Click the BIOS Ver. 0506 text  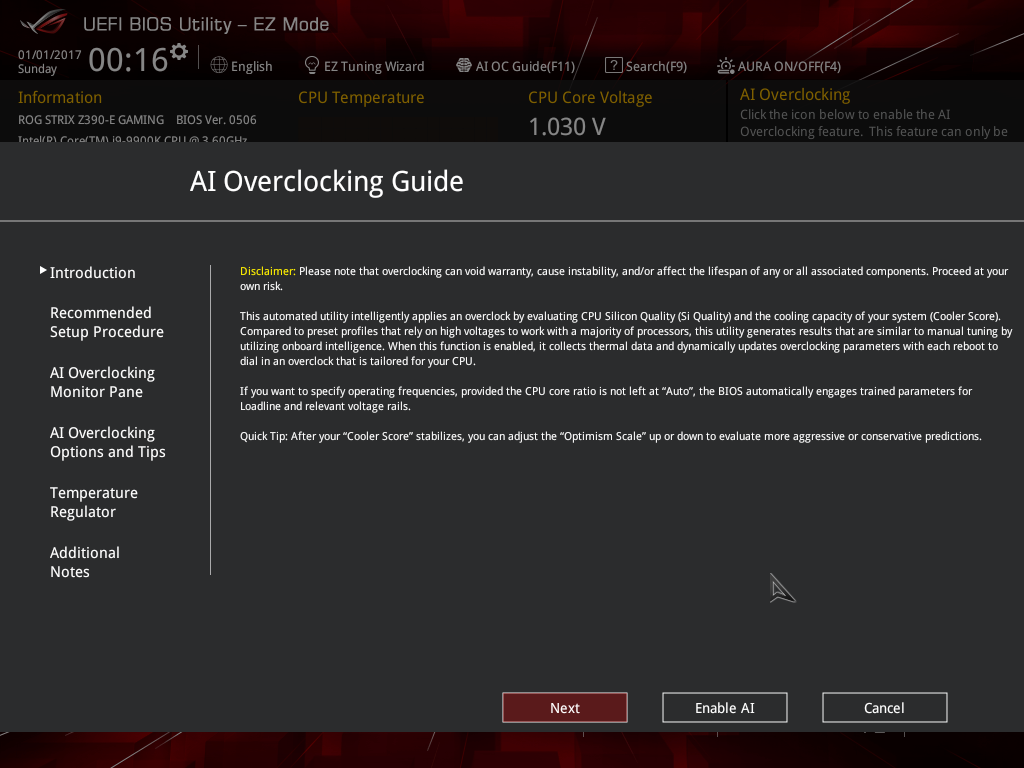[216, 120]
